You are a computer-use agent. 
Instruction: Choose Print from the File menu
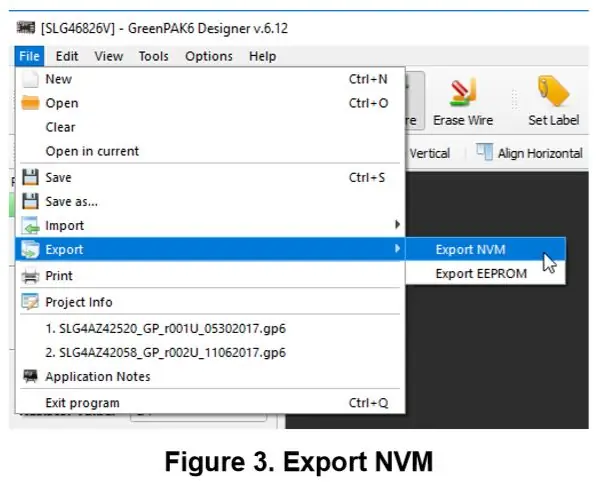[x=210, y=276]
